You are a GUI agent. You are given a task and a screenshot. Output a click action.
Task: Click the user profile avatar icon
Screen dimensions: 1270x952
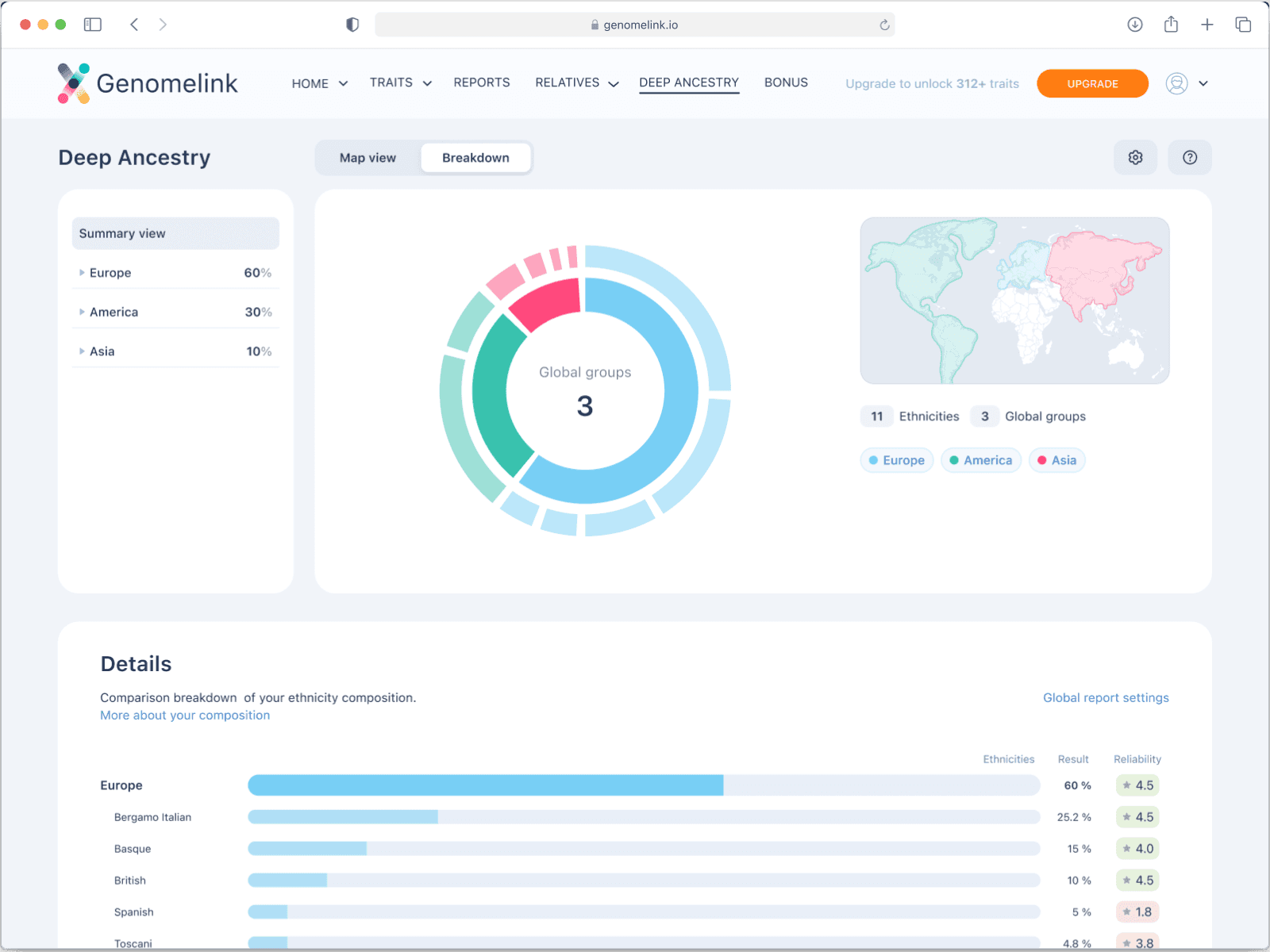[x=1176, y=83]
